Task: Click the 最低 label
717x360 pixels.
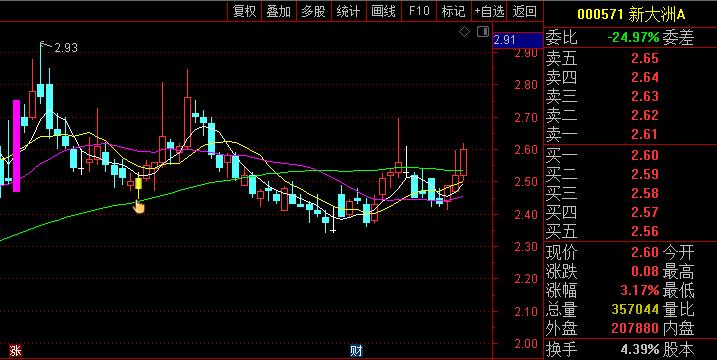Action: tap(679, 290)
